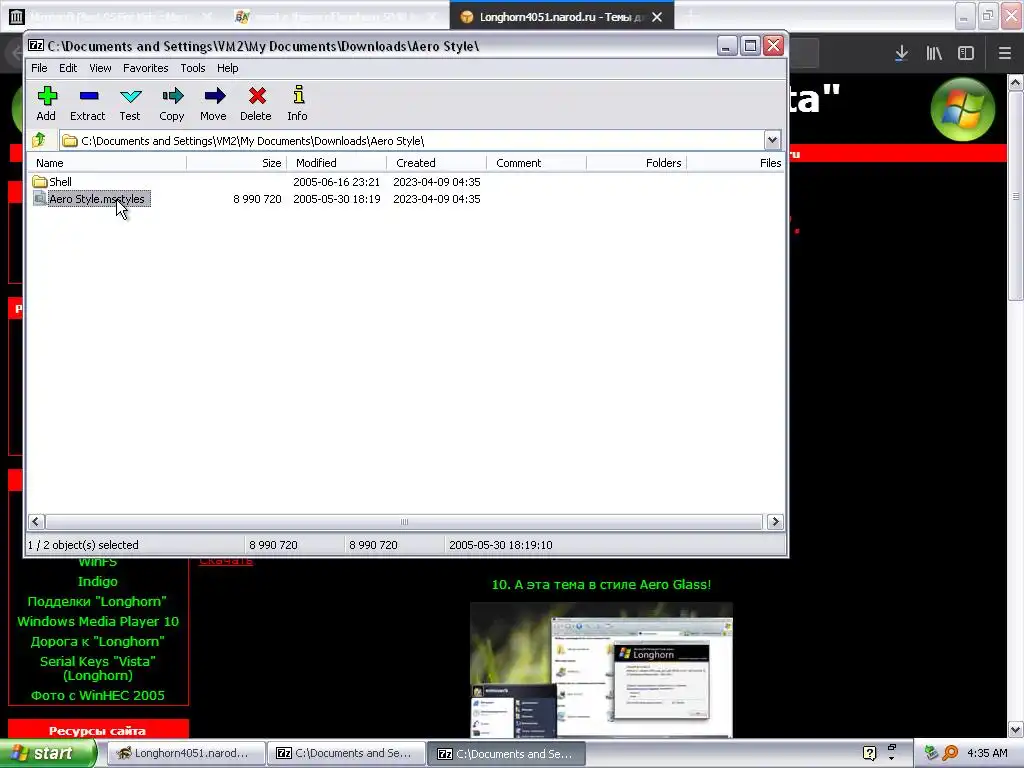Click file list scroll left arrow
The image size is (1024, 768).
tap(36, 521)
